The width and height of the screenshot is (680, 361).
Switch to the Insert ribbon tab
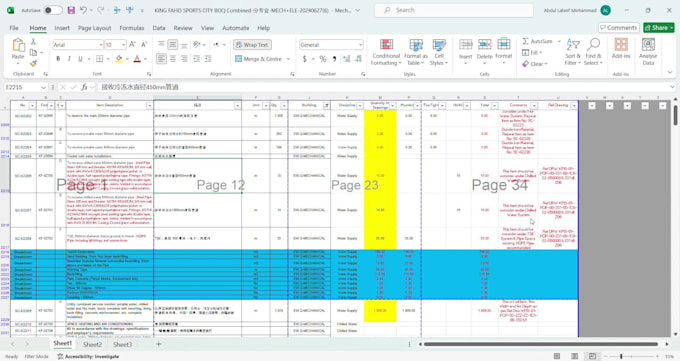tap(62, 28)
